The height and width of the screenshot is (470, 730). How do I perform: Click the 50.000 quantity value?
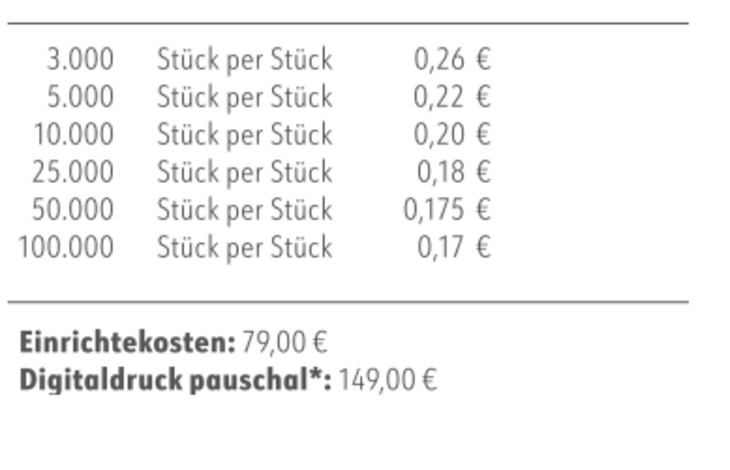coord(73,209)
